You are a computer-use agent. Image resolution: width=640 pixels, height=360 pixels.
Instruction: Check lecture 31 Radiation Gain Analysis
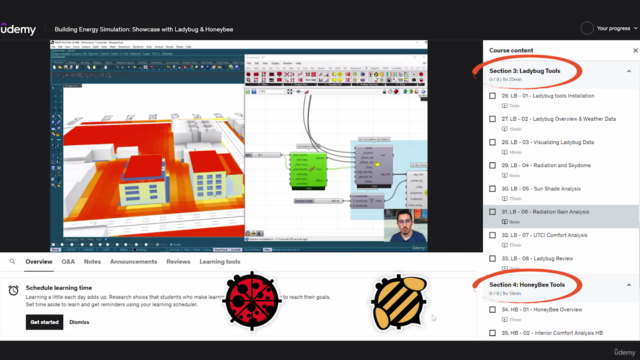coord(493,212)
